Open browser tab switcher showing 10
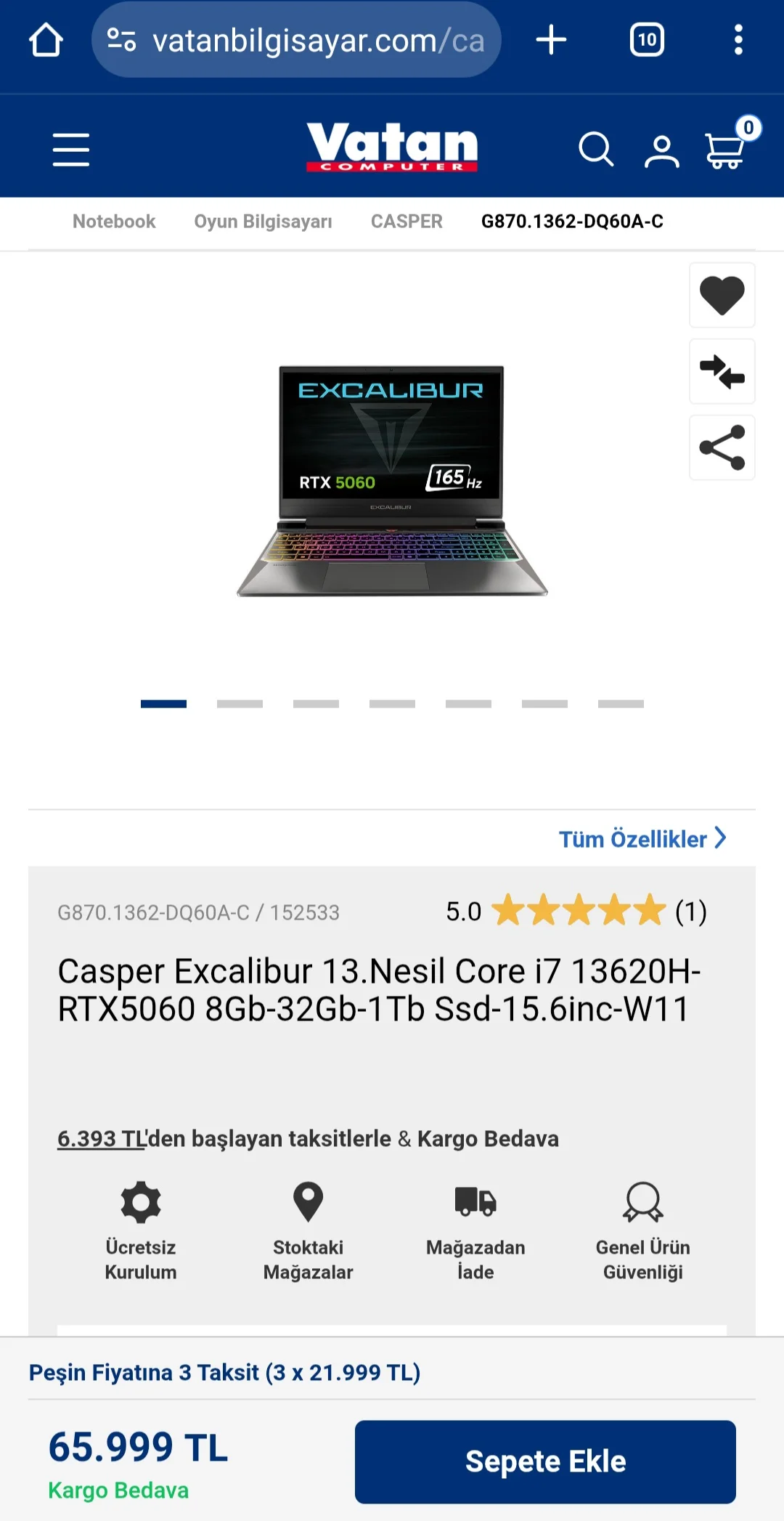The height and width of the screenshot is (1521, 784). tap(647, 40)
